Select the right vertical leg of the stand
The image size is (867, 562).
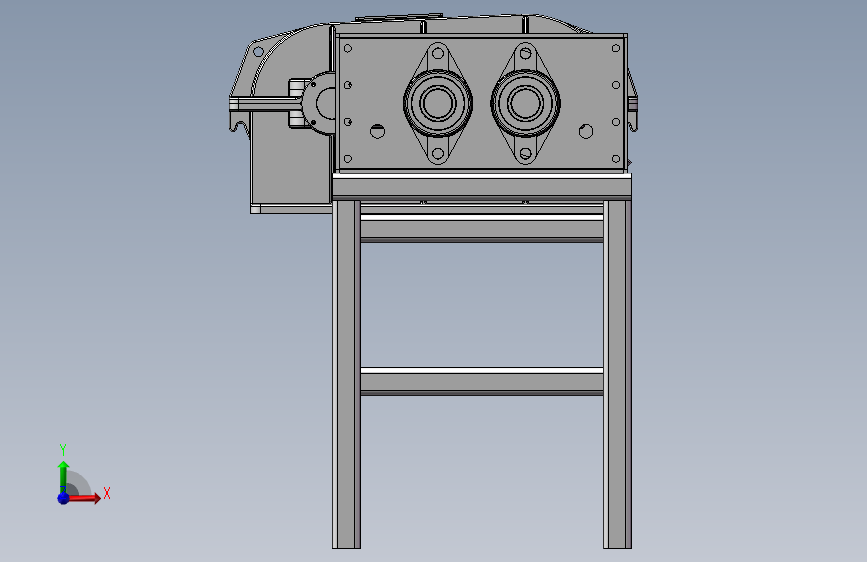coord(617,374)
